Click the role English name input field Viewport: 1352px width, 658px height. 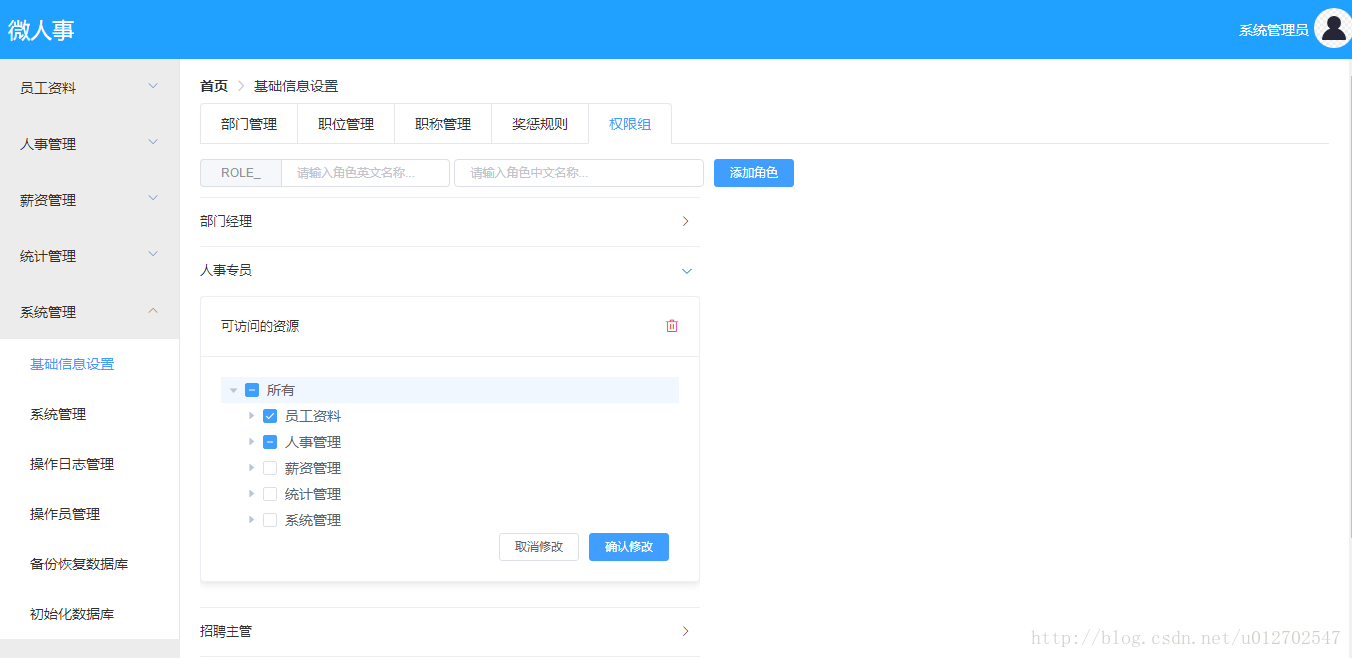(365, 172)
